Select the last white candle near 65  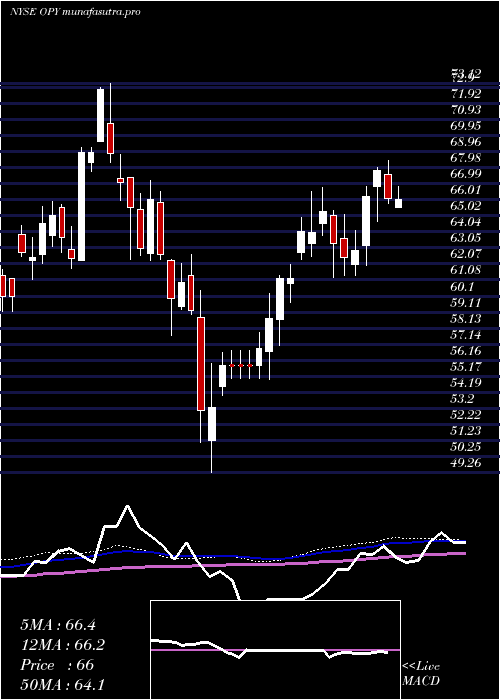[398, 203]
